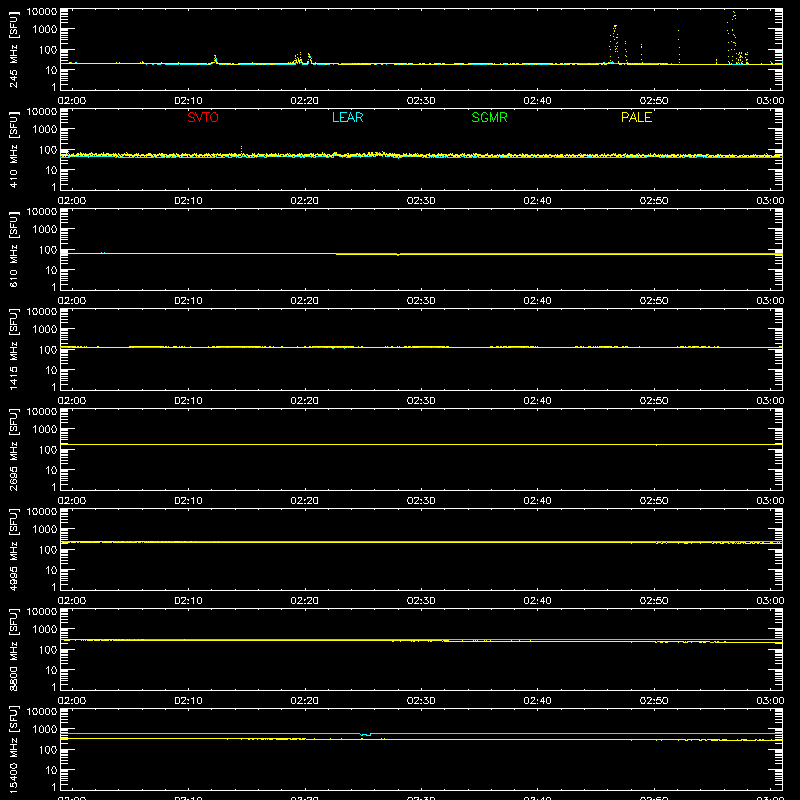Select the '2695 MHz [SFU]' axis title
This screenshot has height=800, width=800.
click(13, 449)
